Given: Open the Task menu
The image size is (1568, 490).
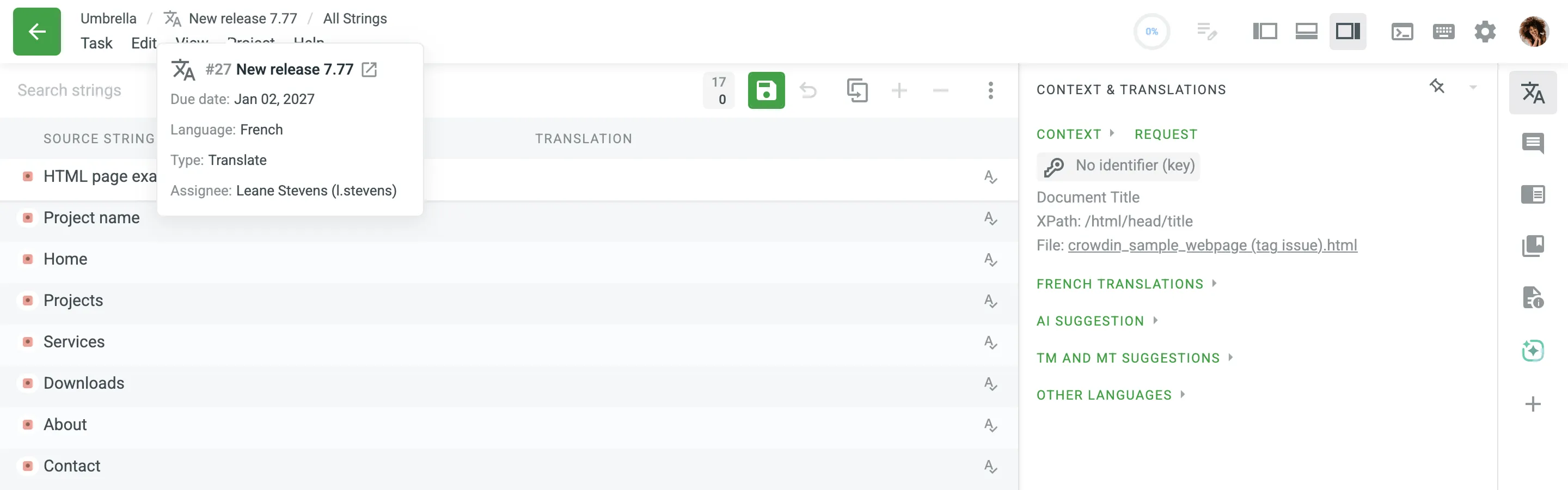Looking at the screenshot, I should click(x=96, y=43).
